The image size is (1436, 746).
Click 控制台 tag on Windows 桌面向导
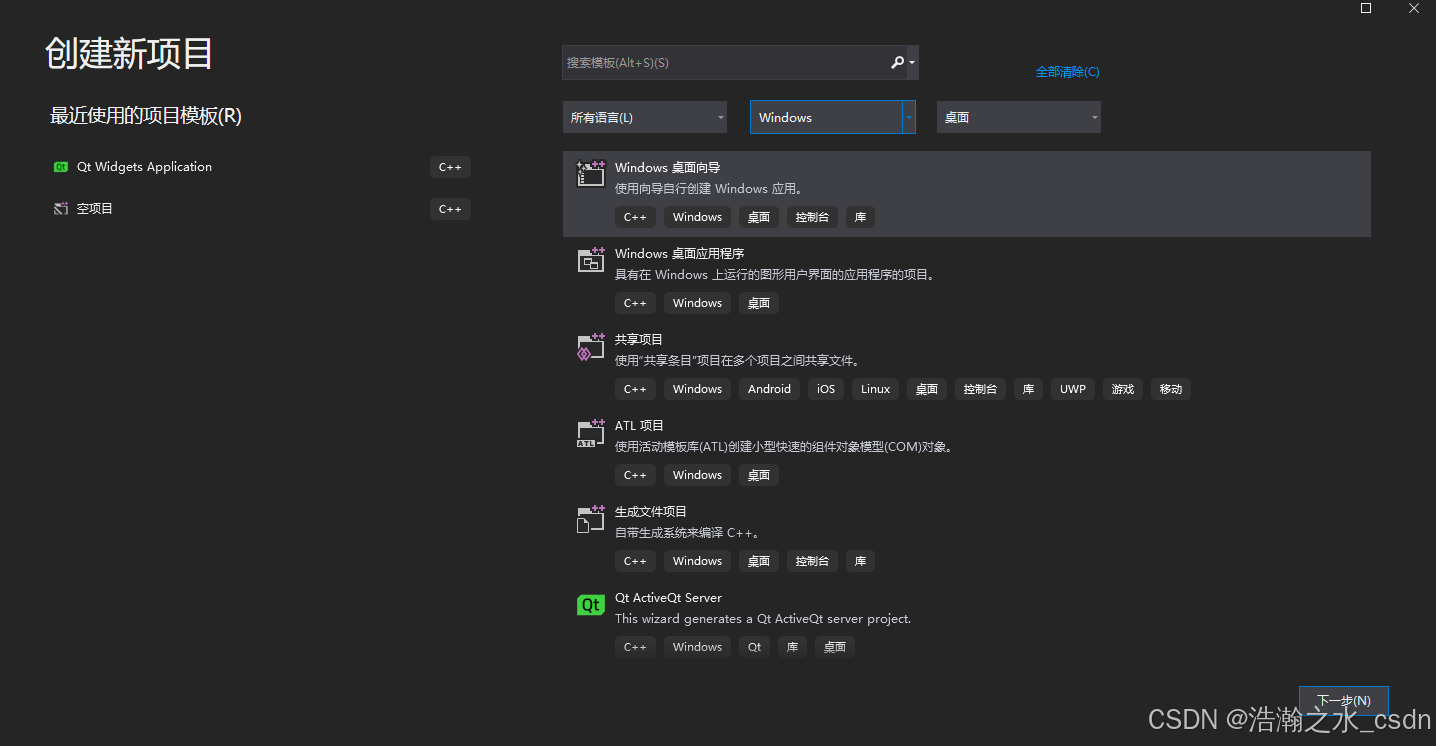[x=813, y=217]
